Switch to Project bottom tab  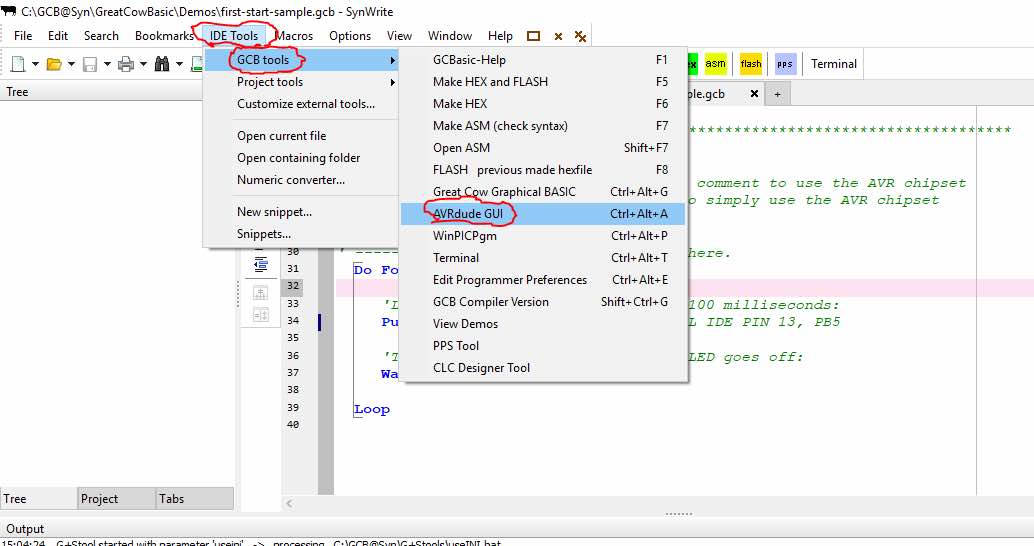point(116,499)
